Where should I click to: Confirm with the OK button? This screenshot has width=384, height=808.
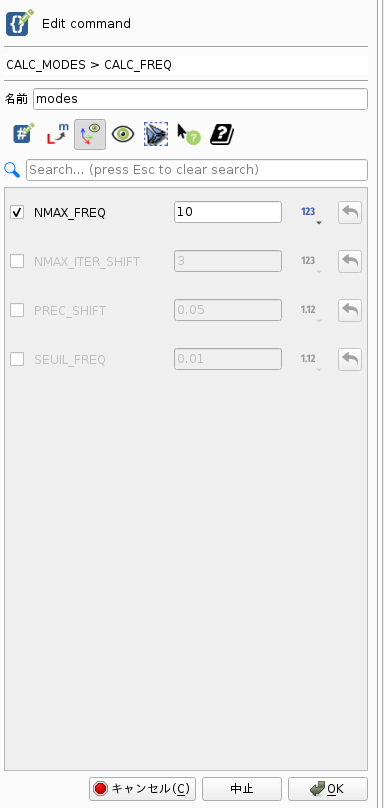pos(328,788)
